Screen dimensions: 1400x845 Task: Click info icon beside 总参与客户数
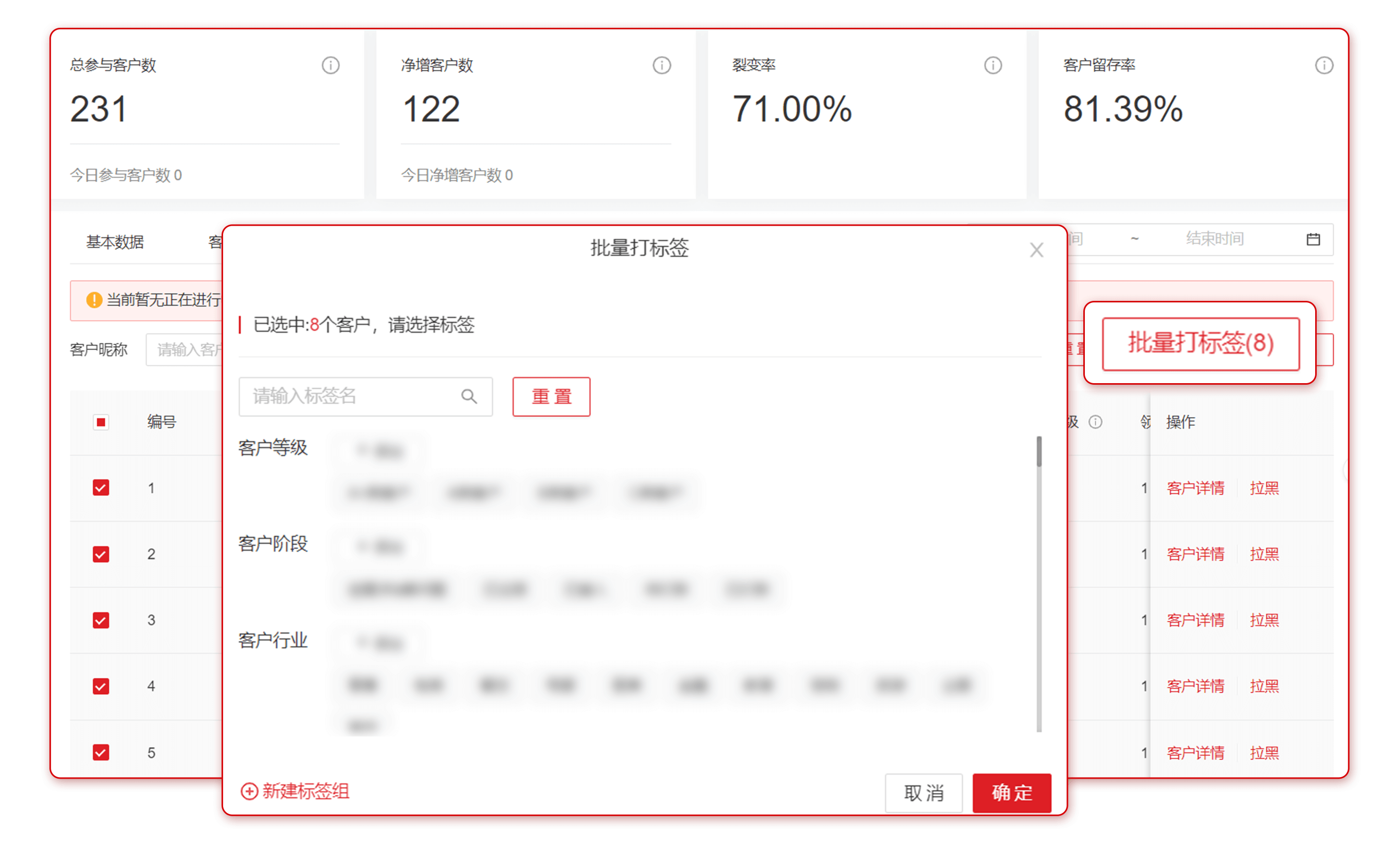click(330, 65)
